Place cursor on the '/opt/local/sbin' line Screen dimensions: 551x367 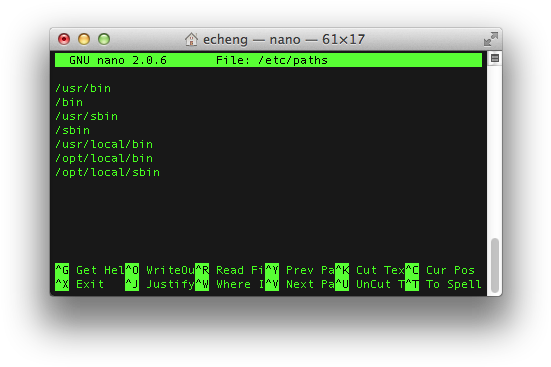pos(108,173)
